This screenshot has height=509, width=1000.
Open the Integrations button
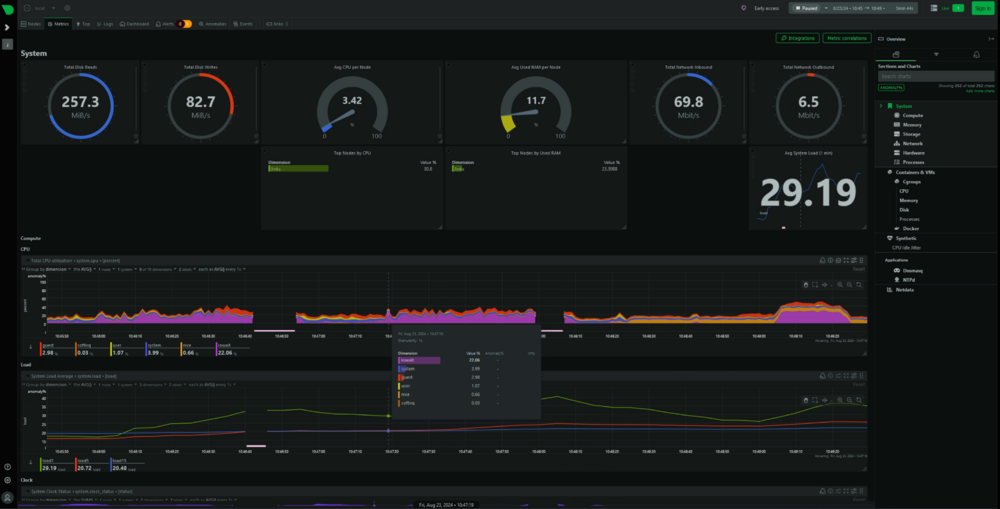click(797, 38)
